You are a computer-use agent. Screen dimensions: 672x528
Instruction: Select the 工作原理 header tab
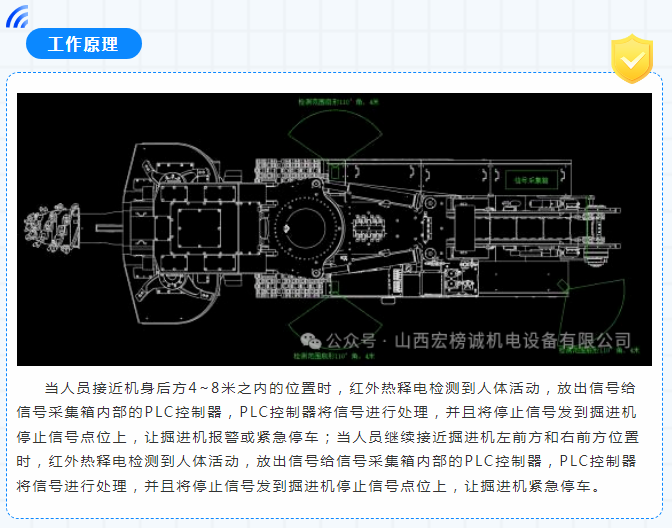pos(84,44)
